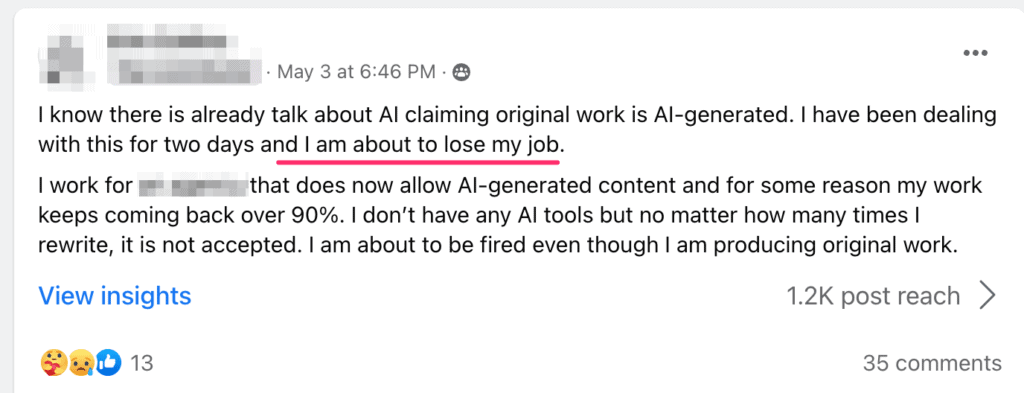Click the blue thumbs-up like reaction icon
Viewport: 1024px width, 393px height.
coord(109,363)
